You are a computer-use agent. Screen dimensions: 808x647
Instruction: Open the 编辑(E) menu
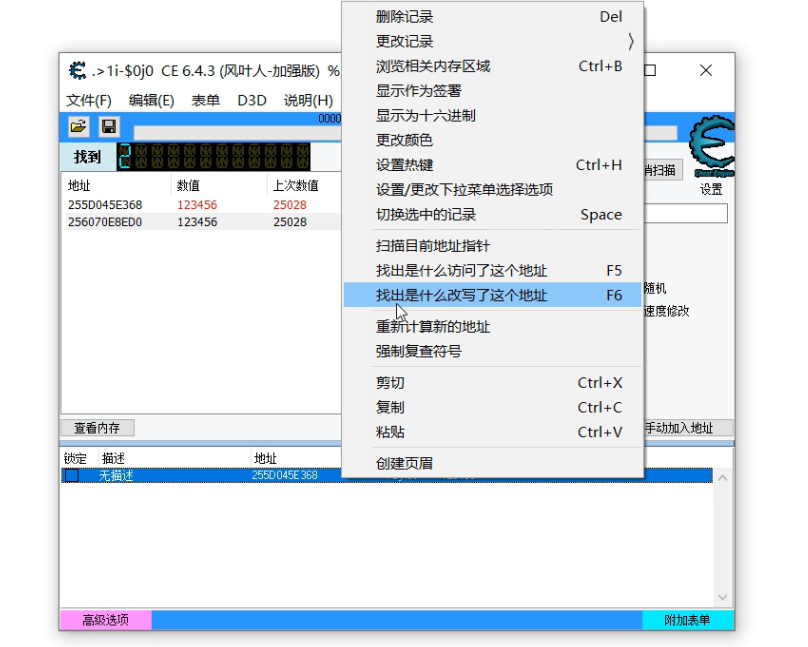(152, 100)
